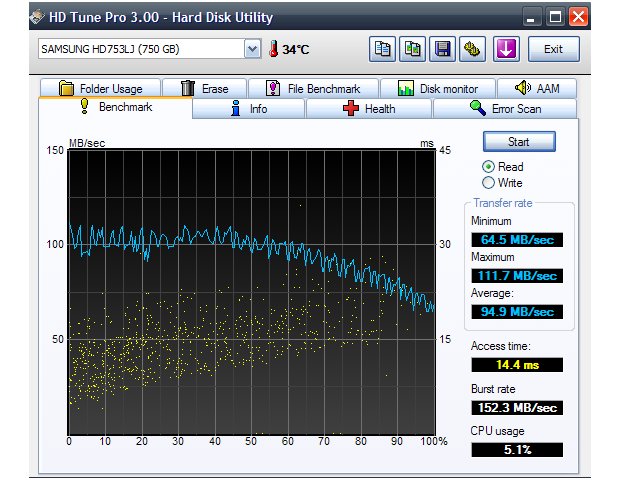This screenshot has width=620, height=480.
Task: Click the benchmark graph area
Action: pos(252,292)
